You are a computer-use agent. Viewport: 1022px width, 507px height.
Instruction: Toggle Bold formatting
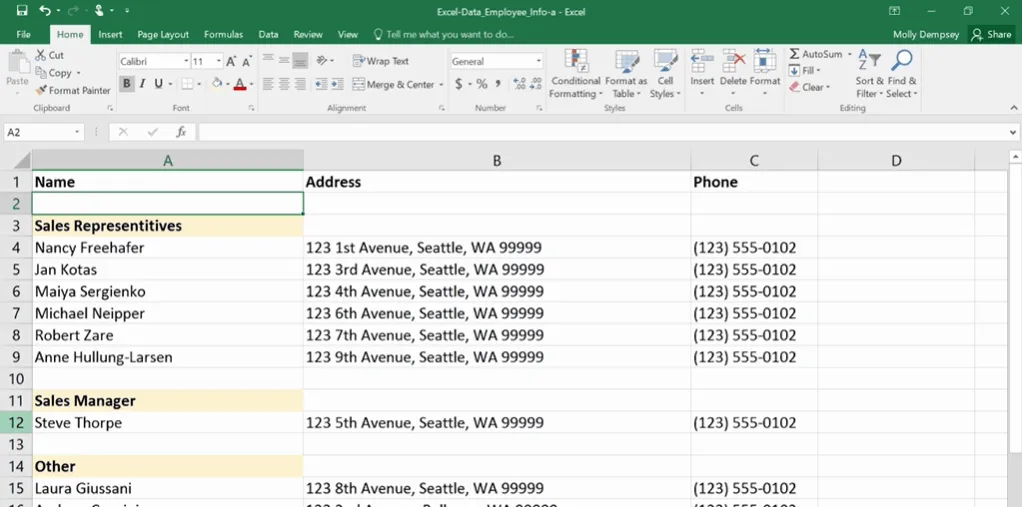[126, 84]
